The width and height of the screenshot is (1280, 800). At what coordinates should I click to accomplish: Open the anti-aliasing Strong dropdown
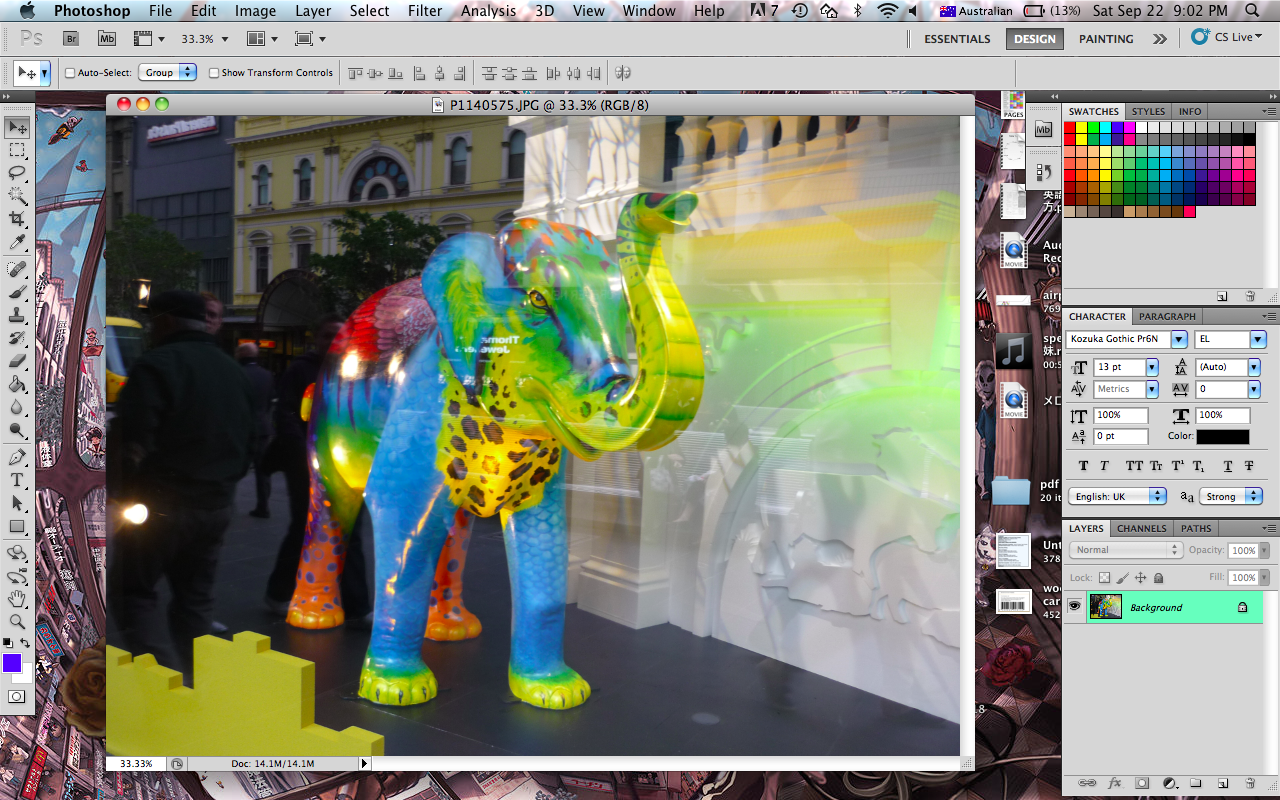1256,496
